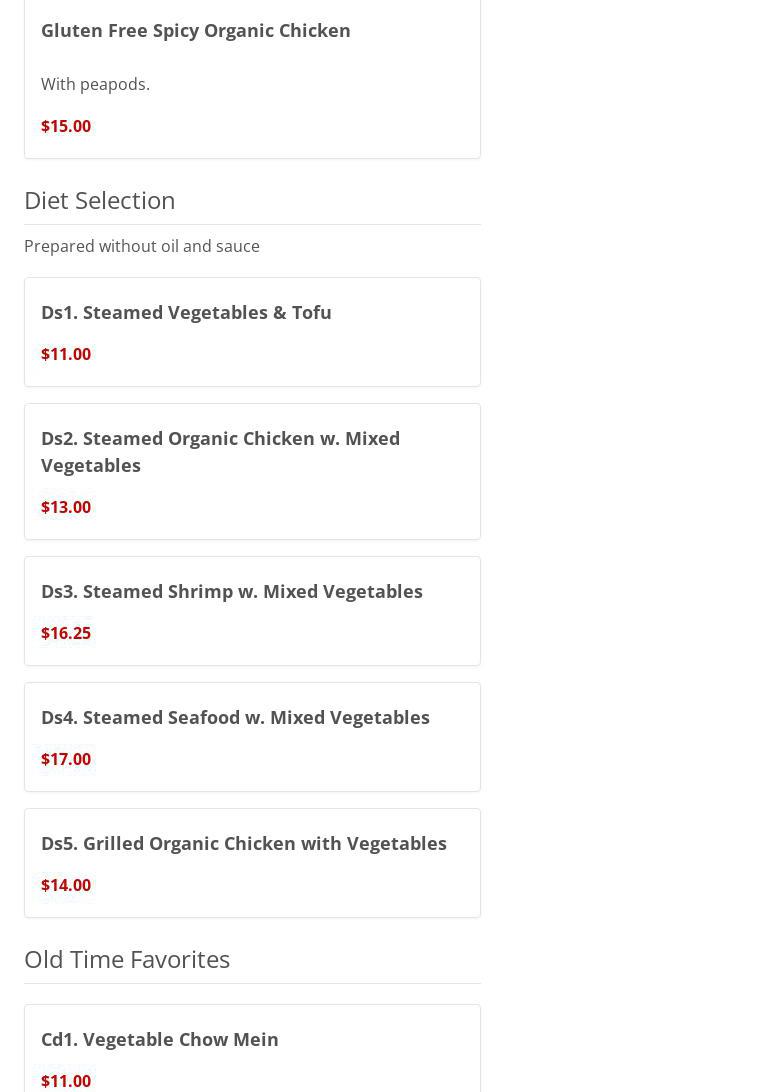Click the $14.00 price
The image size is (770, 1092).
(66, 885)
